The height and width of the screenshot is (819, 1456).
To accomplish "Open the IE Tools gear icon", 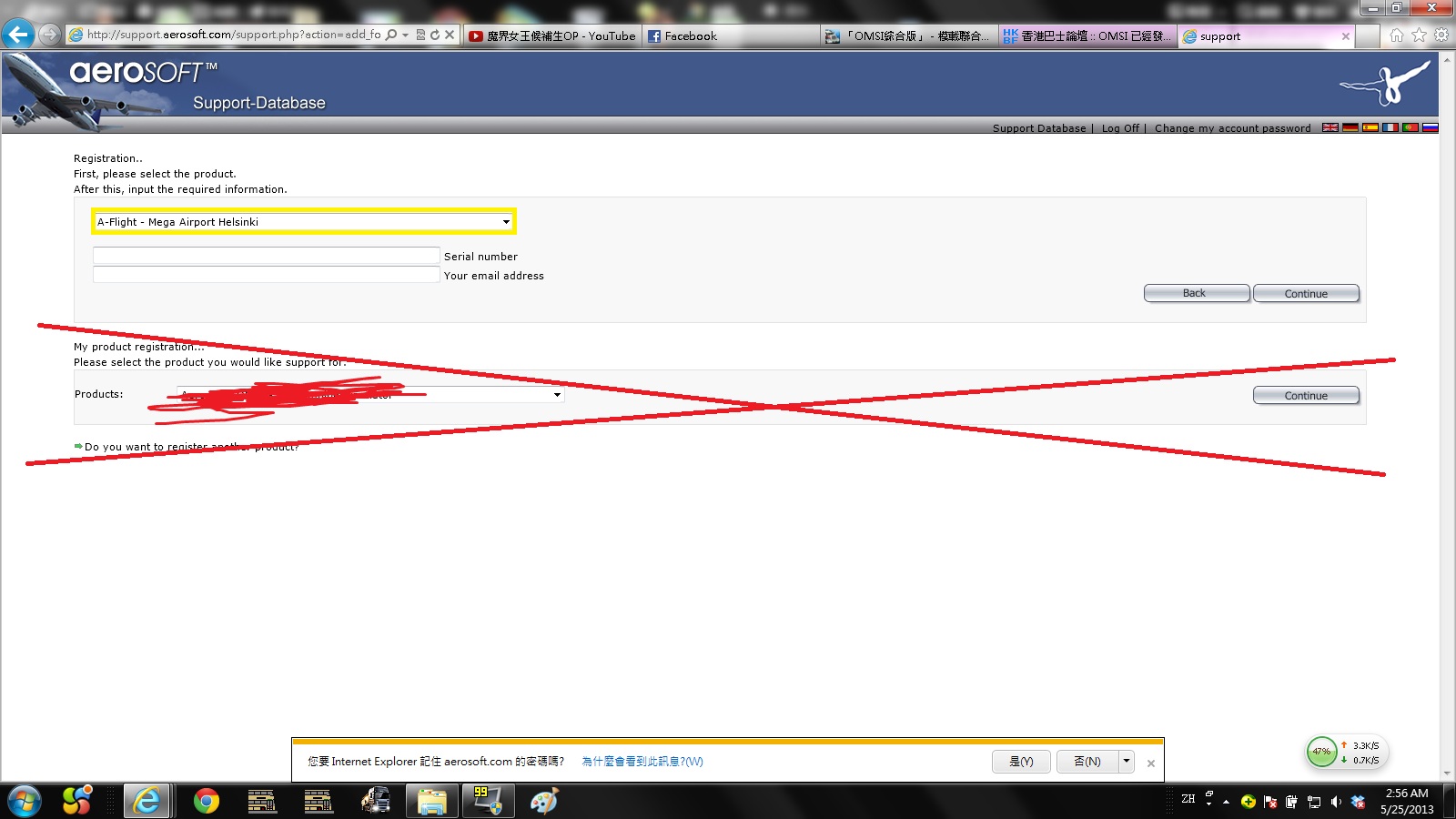I will (1441, 35).
